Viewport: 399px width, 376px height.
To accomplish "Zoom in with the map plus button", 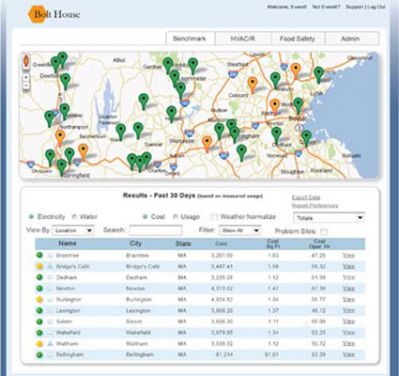I will (x=26, y=77).
